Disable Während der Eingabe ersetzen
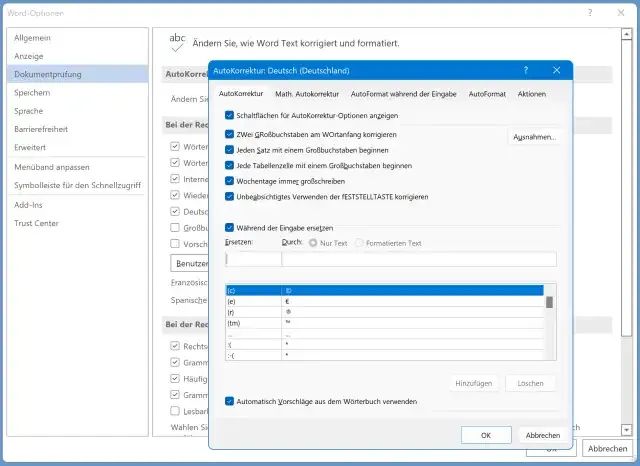The width and height of the screenshot is (640, 466). pos(230,228)
